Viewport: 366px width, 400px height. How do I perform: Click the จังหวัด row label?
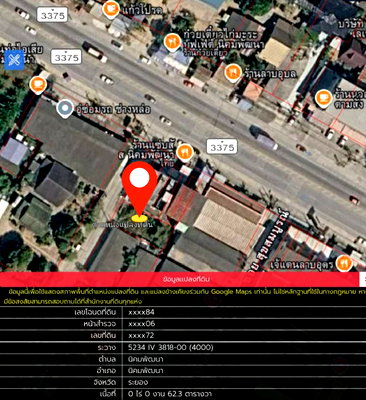pos(105,382)
